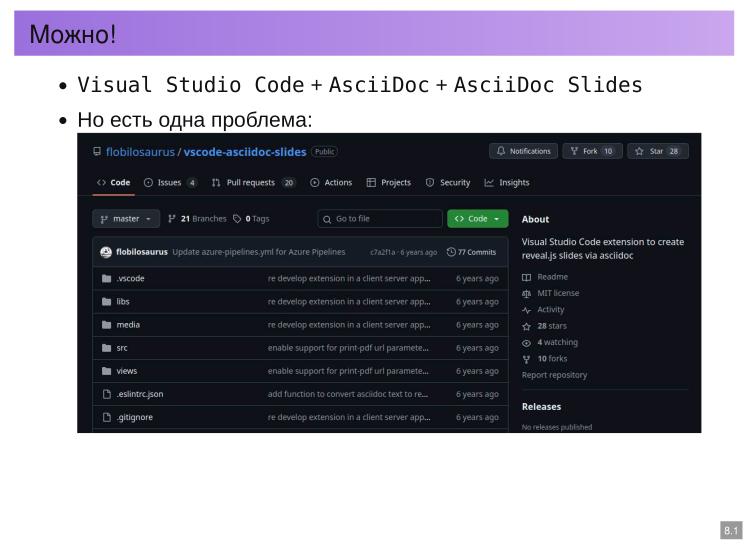Star the repository with the Star button
Screen dimensions: 749x546
coord(658,151)
